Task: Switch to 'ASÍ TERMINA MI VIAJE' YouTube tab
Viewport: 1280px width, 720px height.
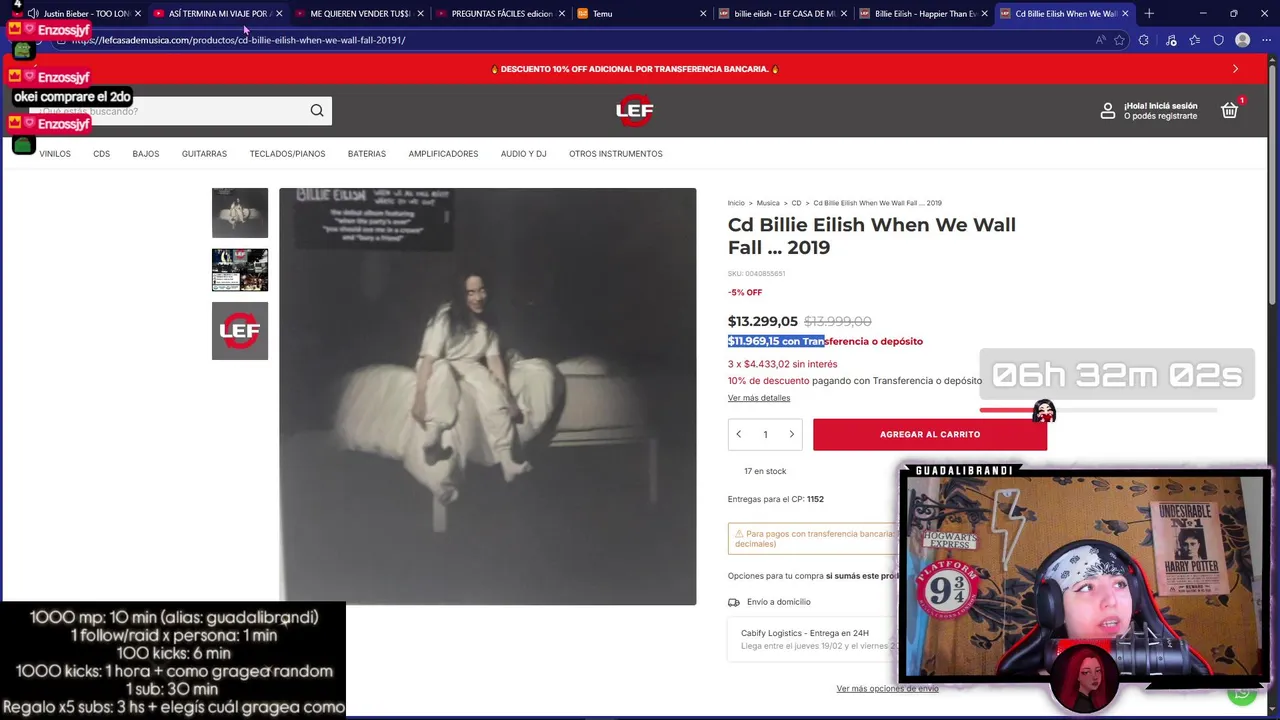Action: [218, 13]
